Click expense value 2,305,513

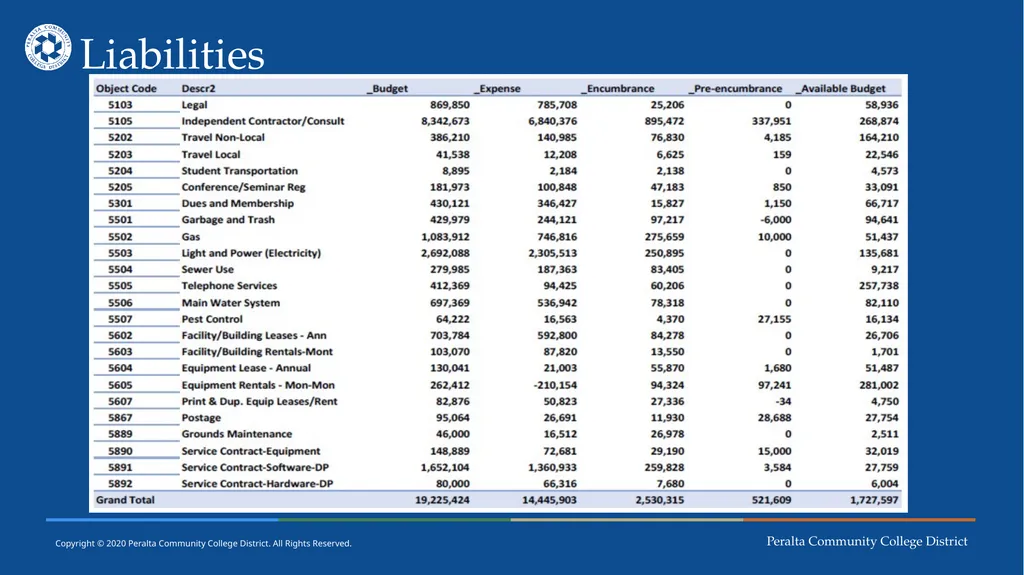tap(552, 253)
